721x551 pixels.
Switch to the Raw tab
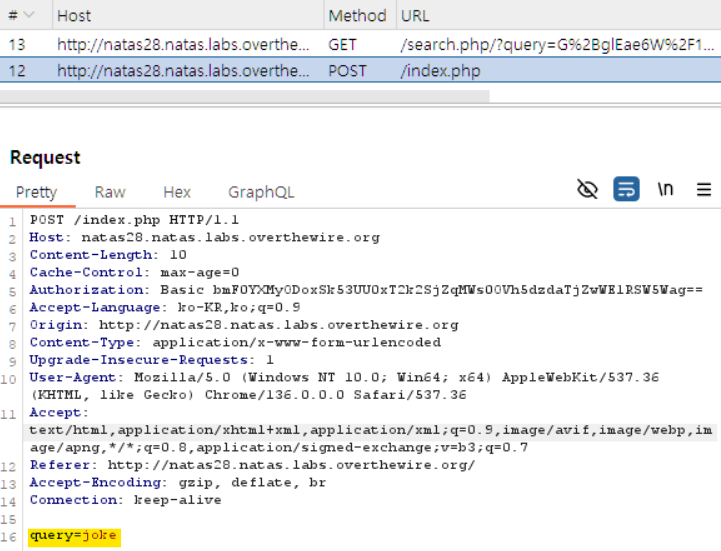point(110,192)
